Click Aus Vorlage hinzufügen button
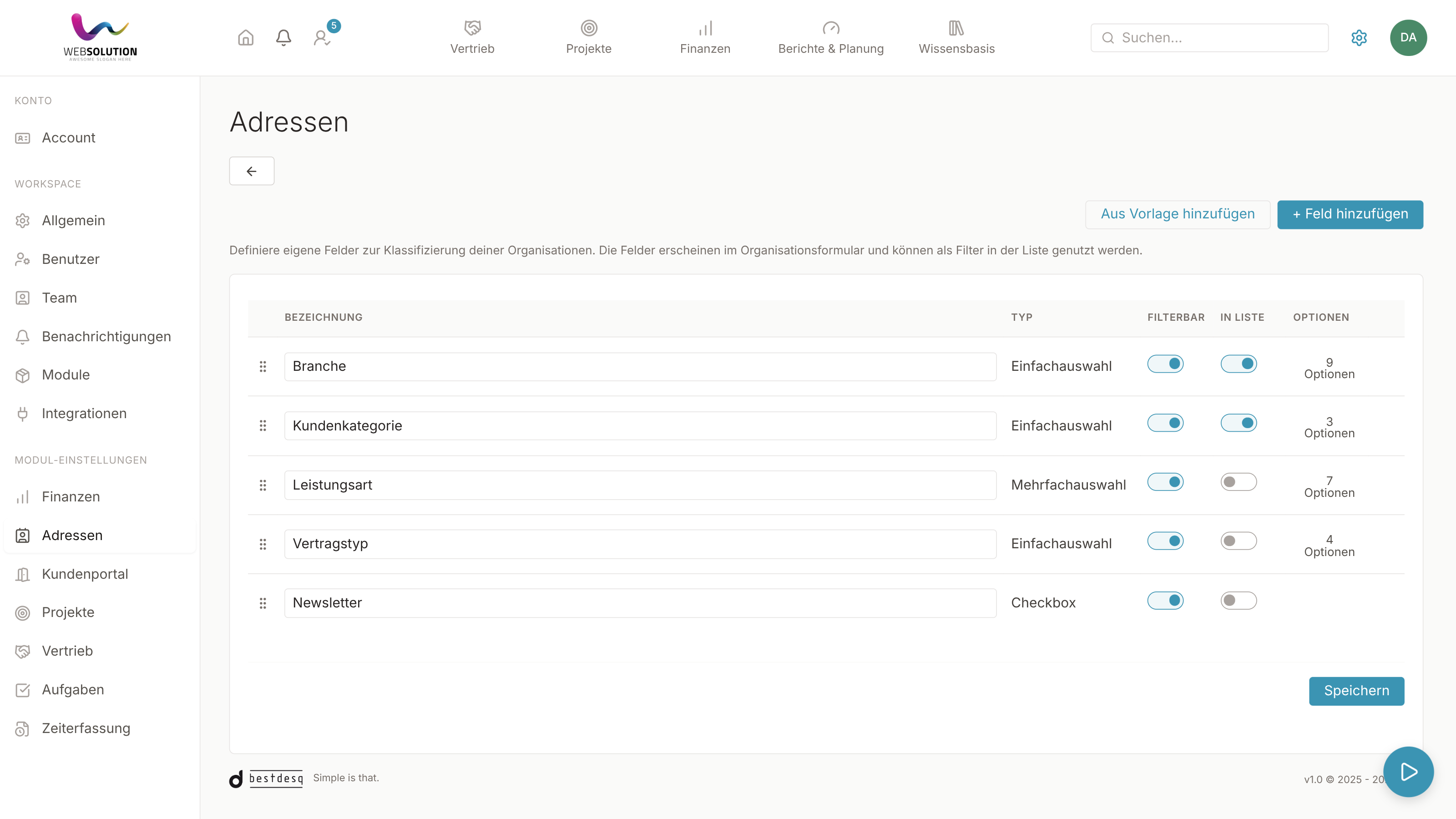This screenshot has height=819, width=1456. [x=1178, y=214]
